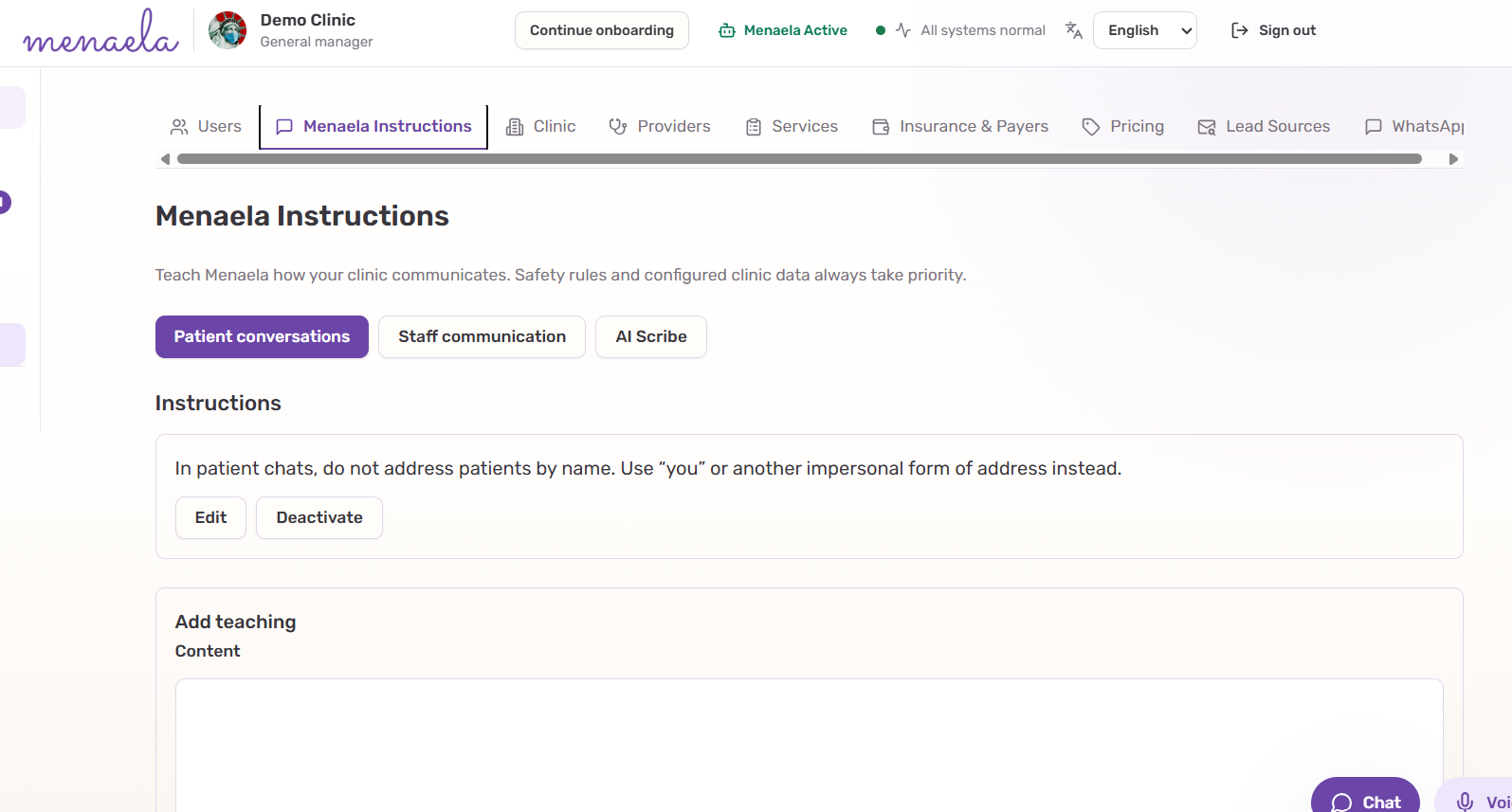Click the horizontal tab scrollbar thumb
This screenshot has width=1512, height=812.
click(x=799, y=159)
